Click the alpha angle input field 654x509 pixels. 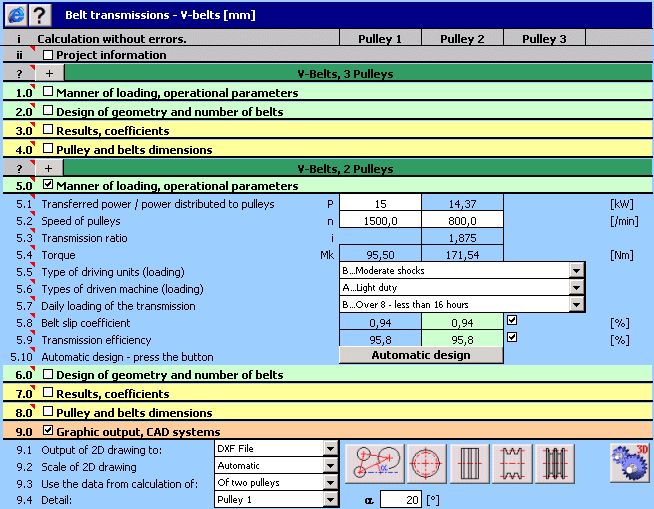coord(400,499)
